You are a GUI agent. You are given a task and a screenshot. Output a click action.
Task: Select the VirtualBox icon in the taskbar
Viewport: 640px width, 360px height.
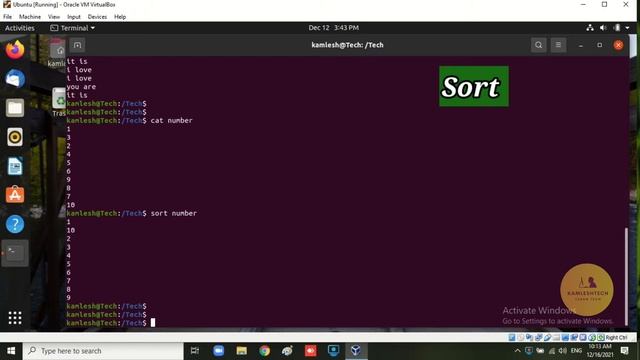point(356,351)
